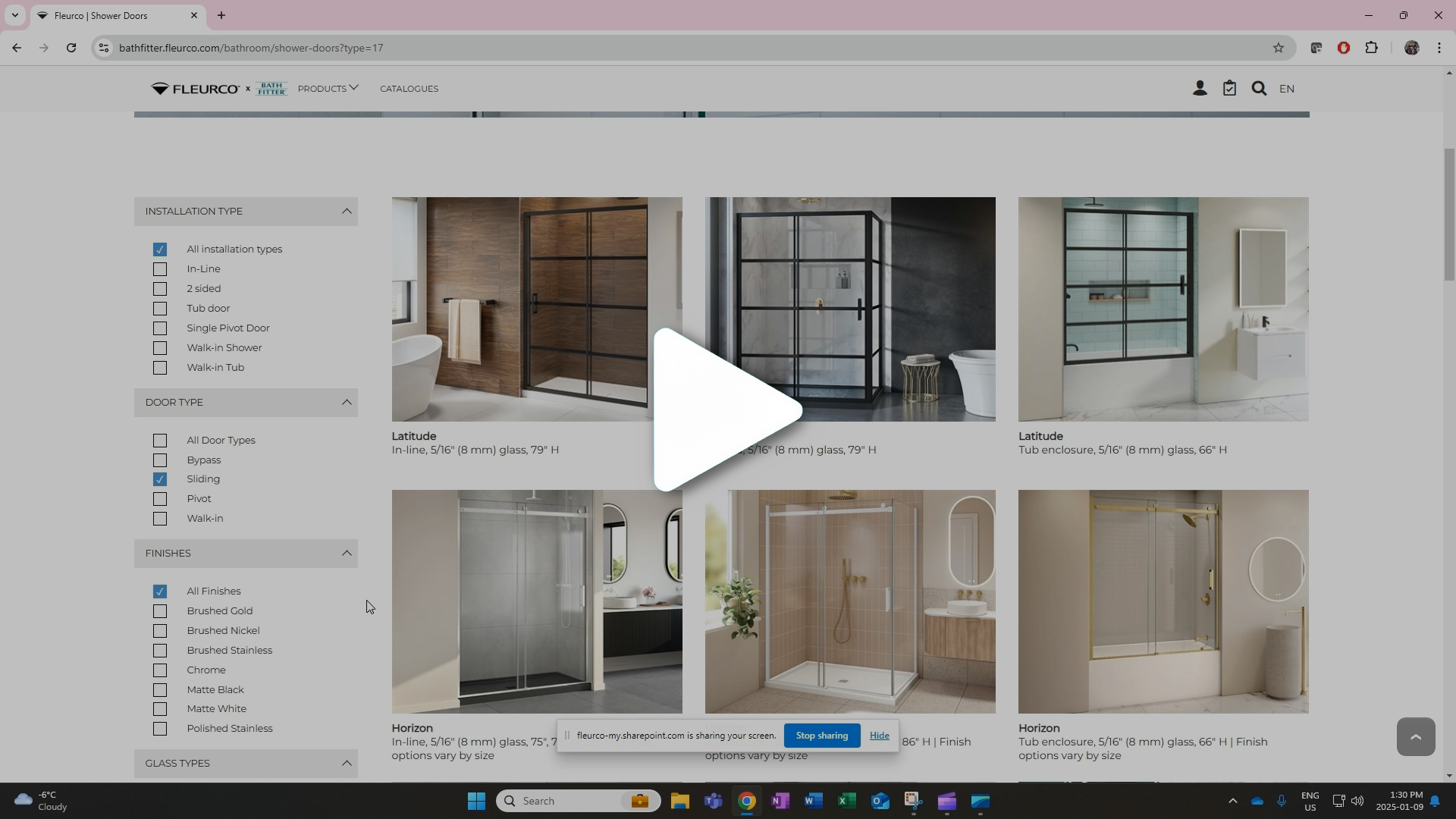Viewport: 1456px width, 819px height.
Task: Enable Walk-in Shower filter
Action: point(159,348)
